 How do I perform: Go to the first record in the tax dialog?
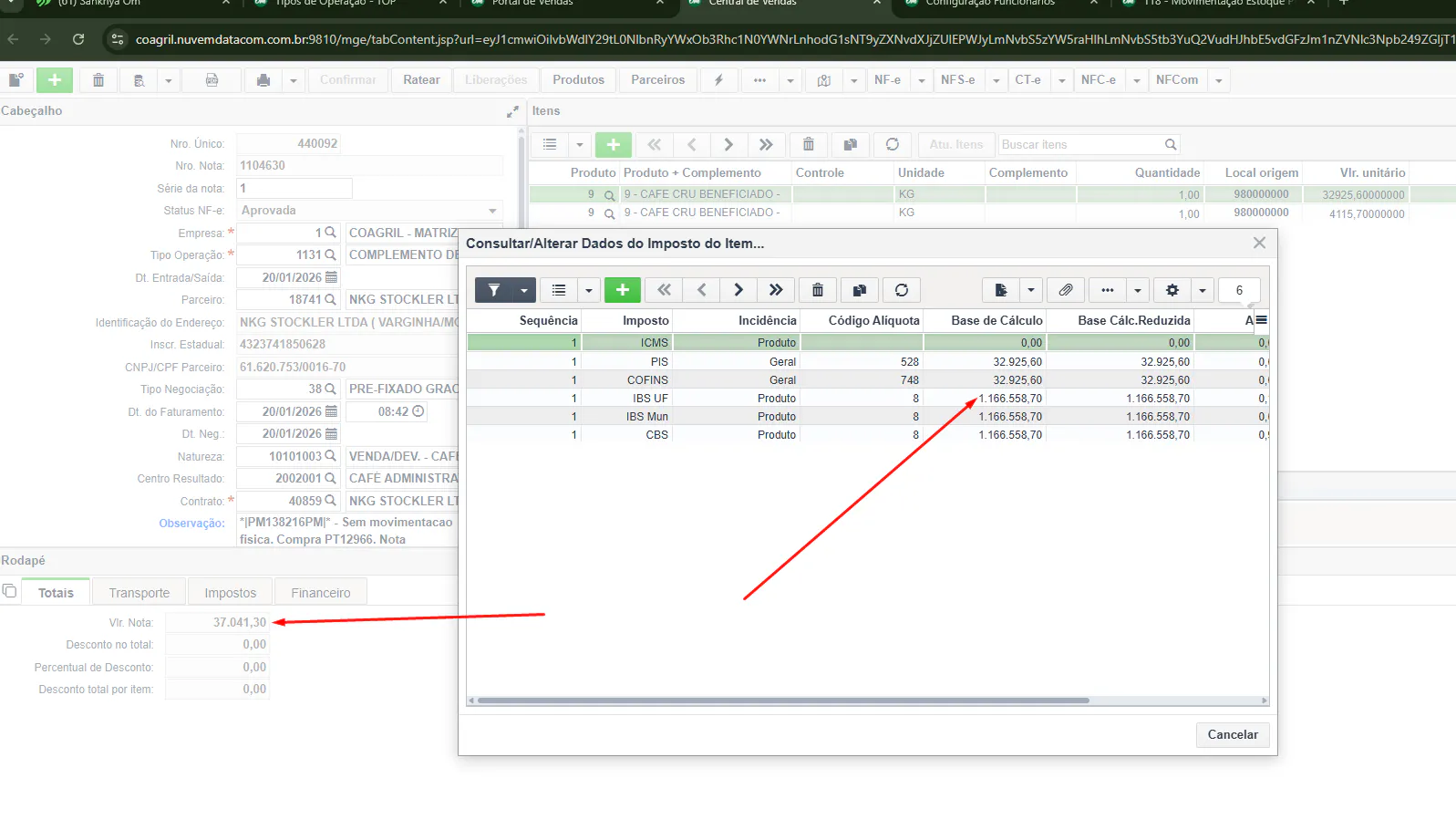pos(664,290)
